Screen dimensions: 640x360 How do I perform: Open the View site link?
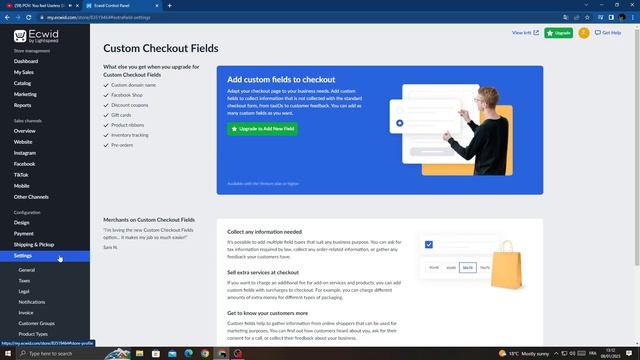click(x=525, y=33)
